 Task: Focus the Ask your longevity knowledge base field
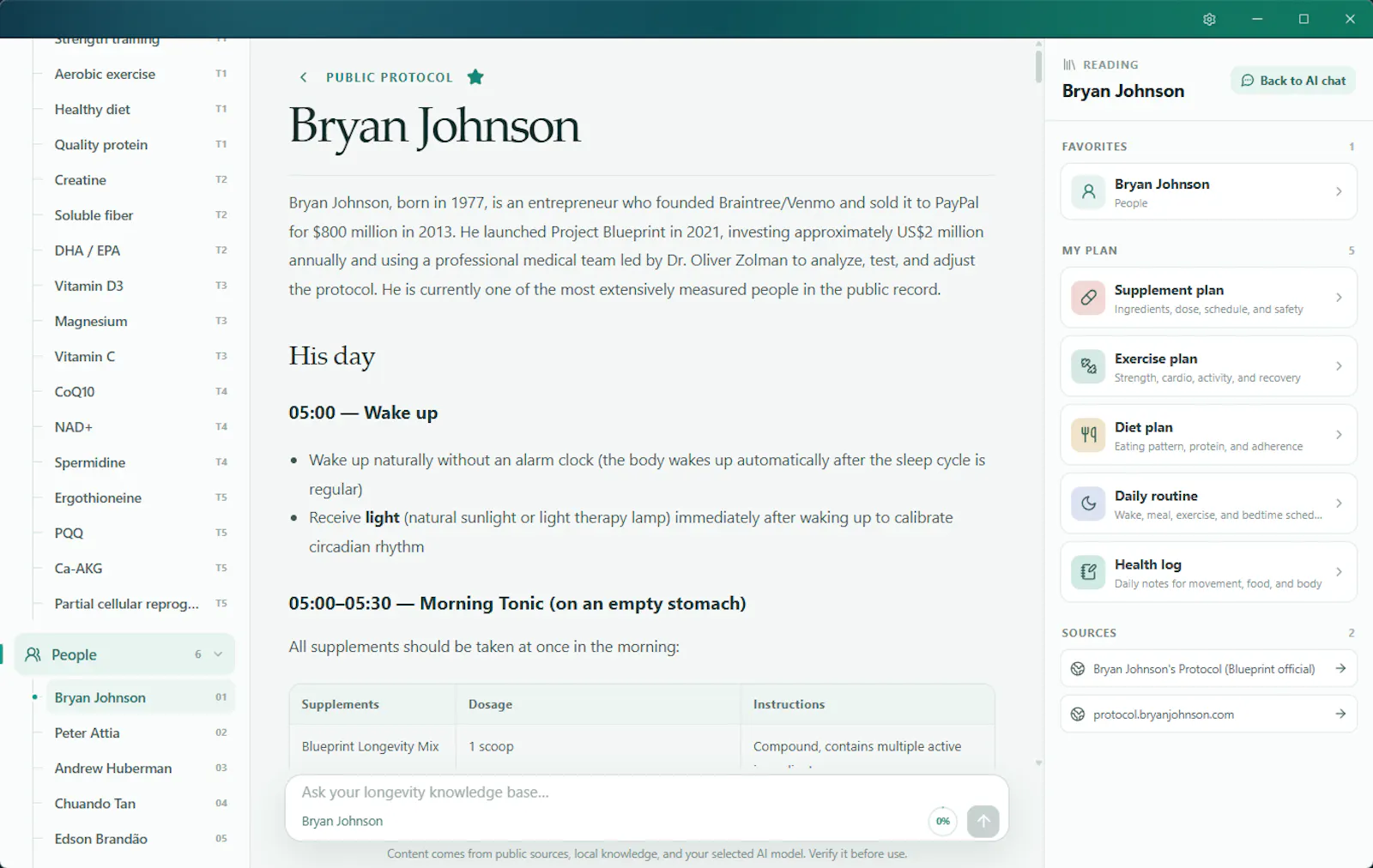(x=646, y=793)
